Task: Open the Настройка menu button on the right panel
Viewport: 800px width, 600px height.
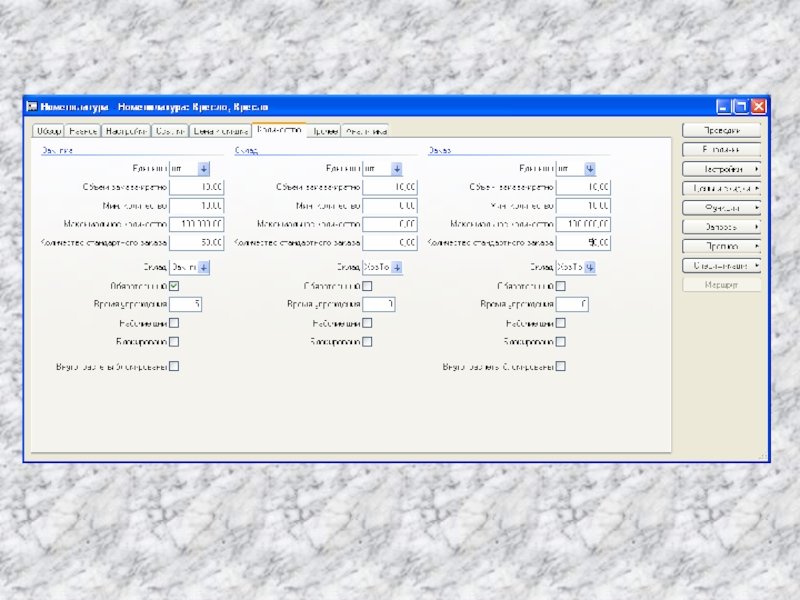Action: tap(721, 169)
